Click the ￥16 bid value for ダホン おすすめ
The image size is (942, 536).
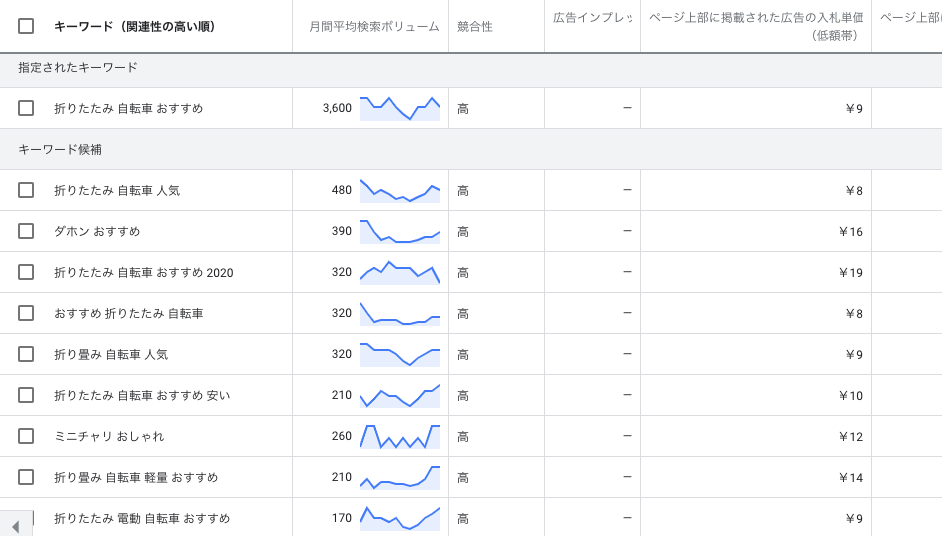click(851, 232)
